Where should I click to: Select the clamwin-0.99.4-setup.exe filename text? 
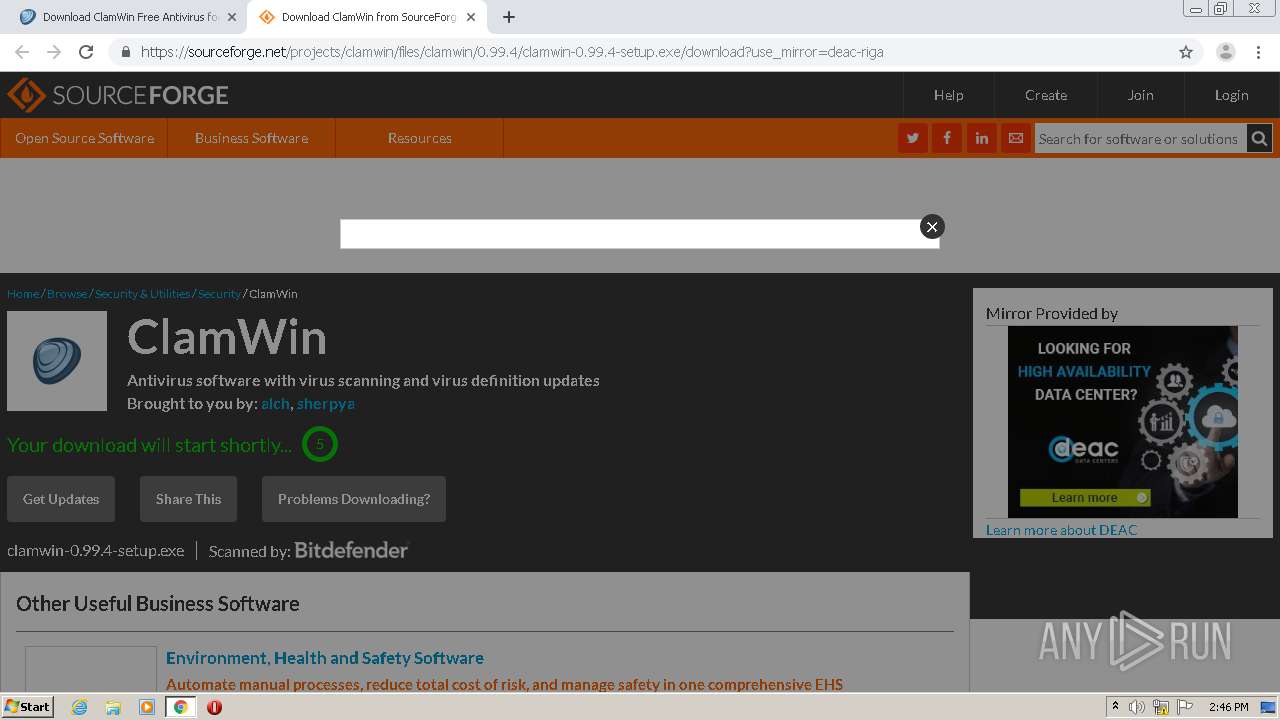coord(96,551)
